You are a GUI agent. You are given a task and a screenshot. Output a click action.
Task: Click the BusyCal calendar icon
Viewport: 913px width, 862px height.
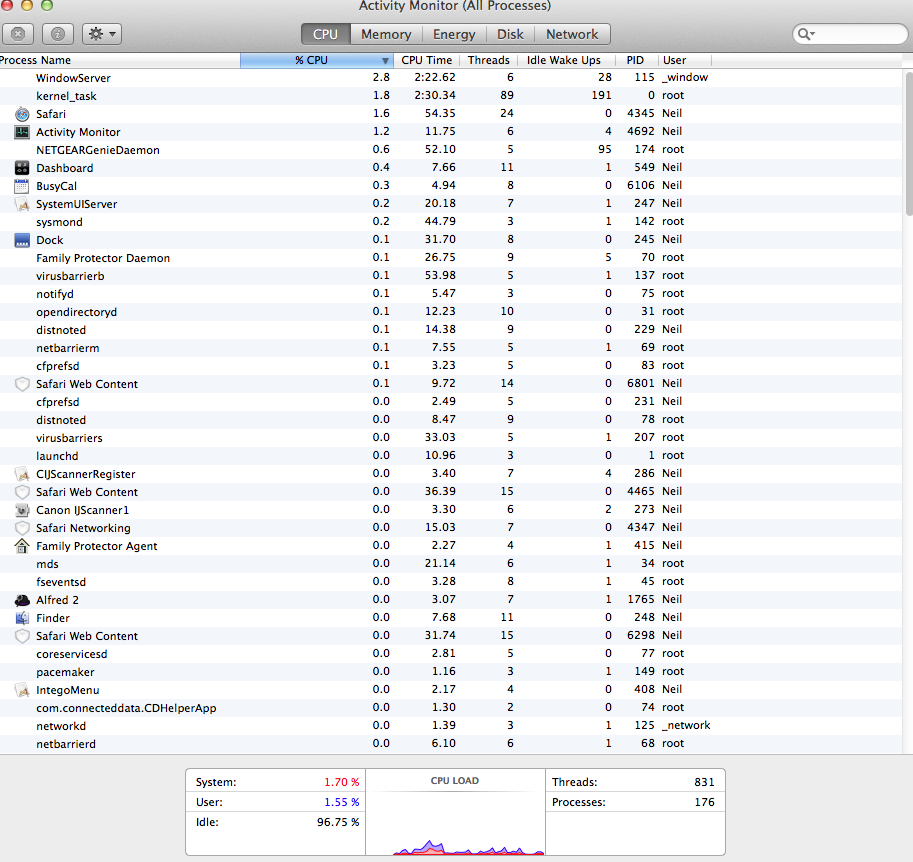point(22,186)
